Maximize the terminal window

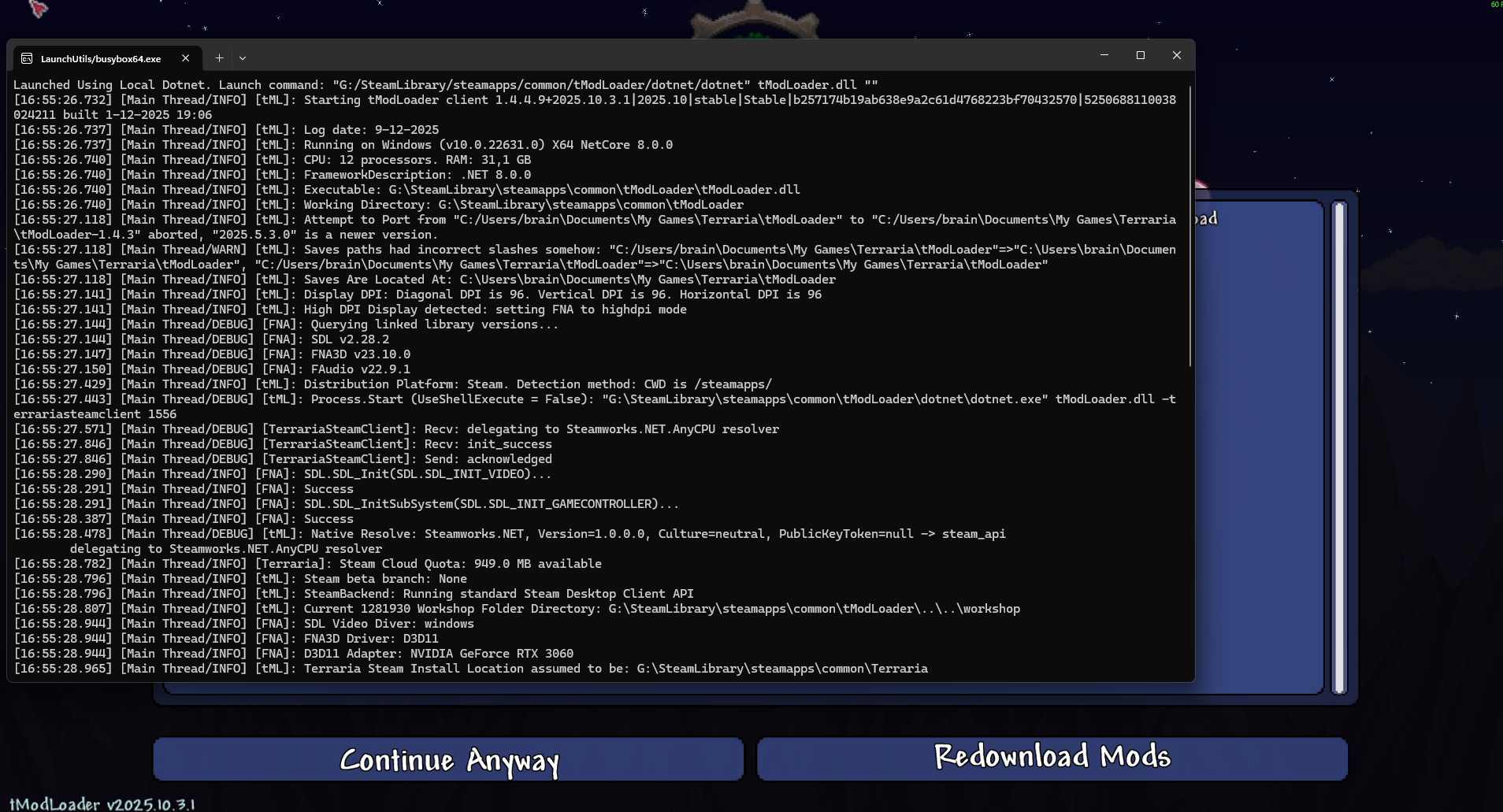click(x=1141, y=55)
